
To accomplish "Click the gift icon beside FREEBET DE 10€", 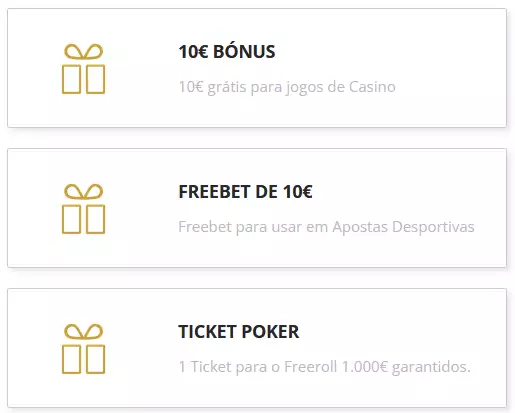I will pyautogui.click(x=83, y=209).
